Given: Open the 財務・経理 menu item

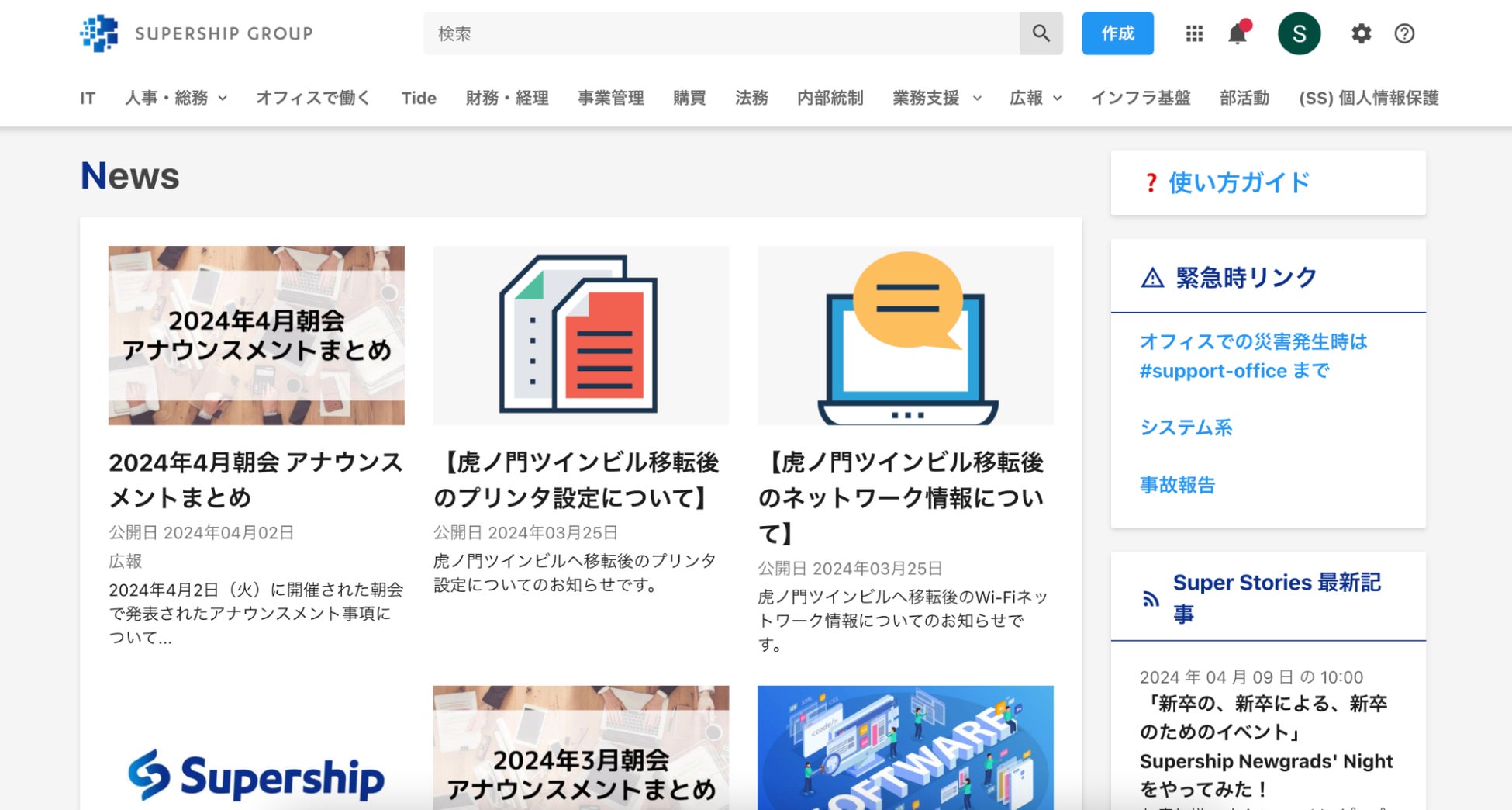Looking at the screenshot, I should point(507,98).
